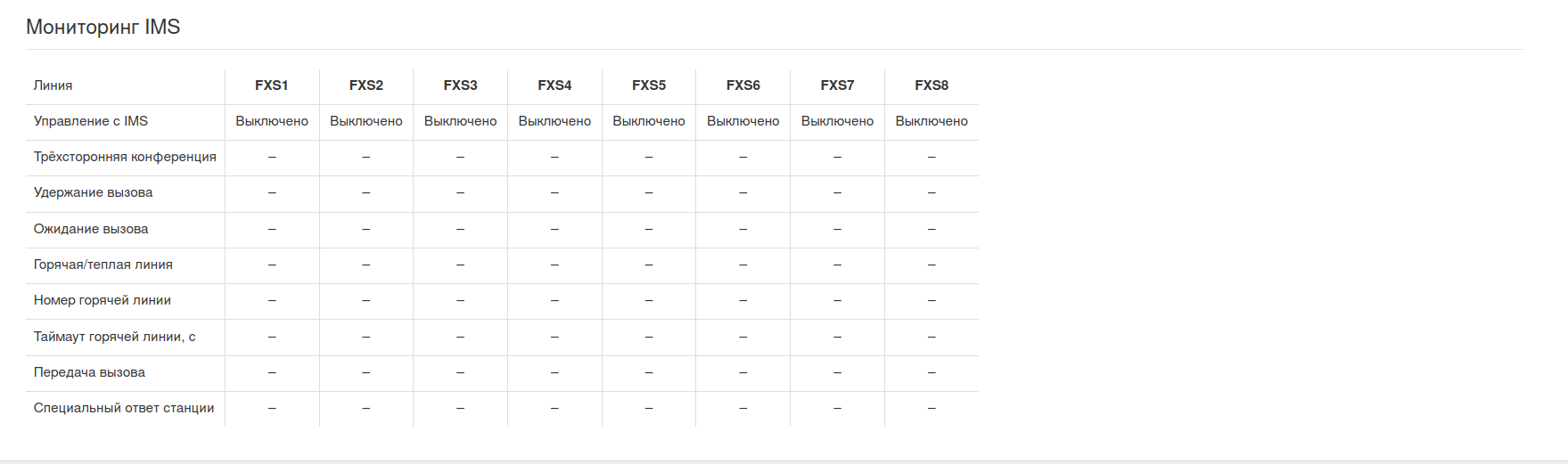Click the FXS5 column header
This screenshot has width=1568, height=464.
tap(649, 85)
